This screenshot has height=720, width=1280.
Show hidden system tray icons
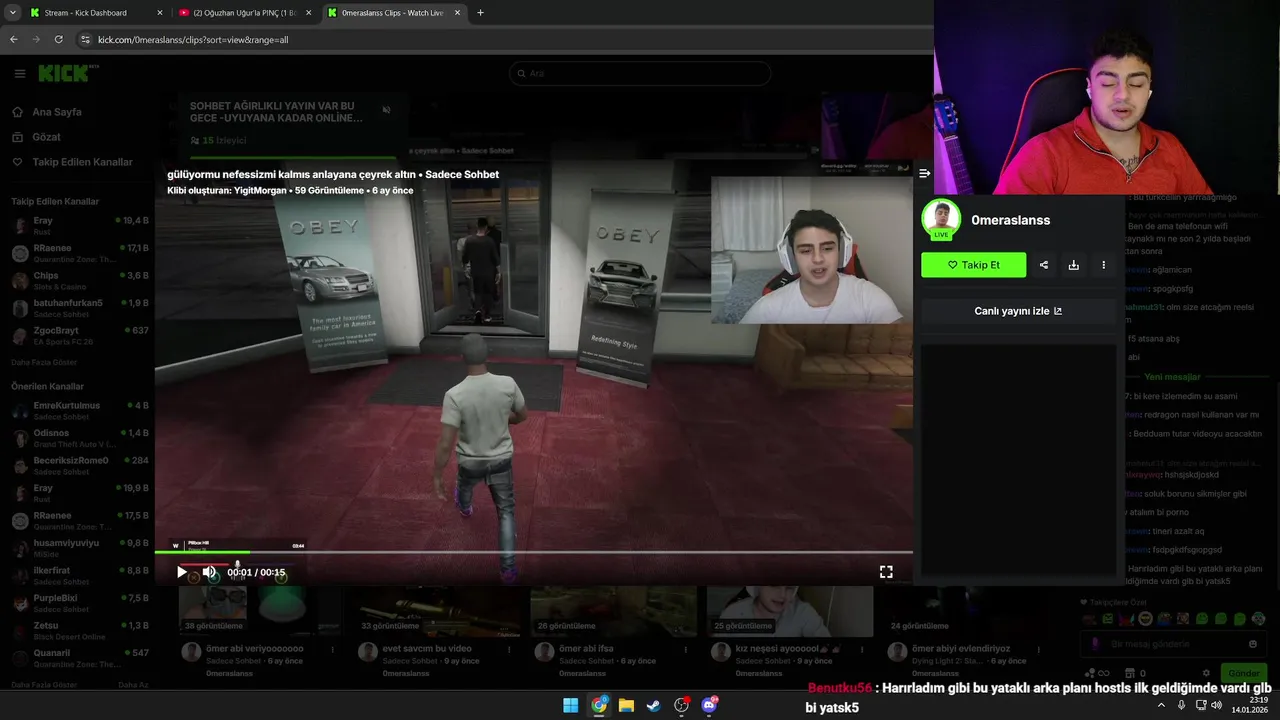pyautogui.click(x=1161, y=705)
